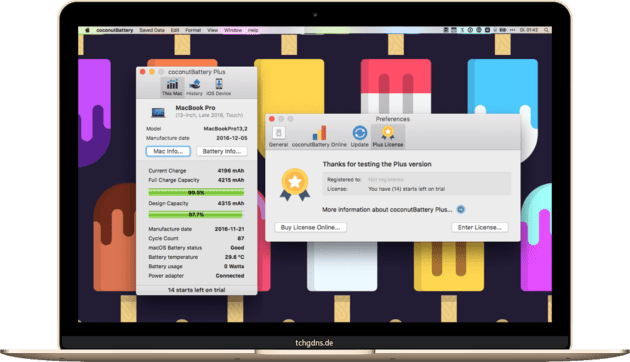The height and width of the screenshot is (362, 630).
Task: Click the battery status icon in menu bar
Action: (x=503, y=30)
